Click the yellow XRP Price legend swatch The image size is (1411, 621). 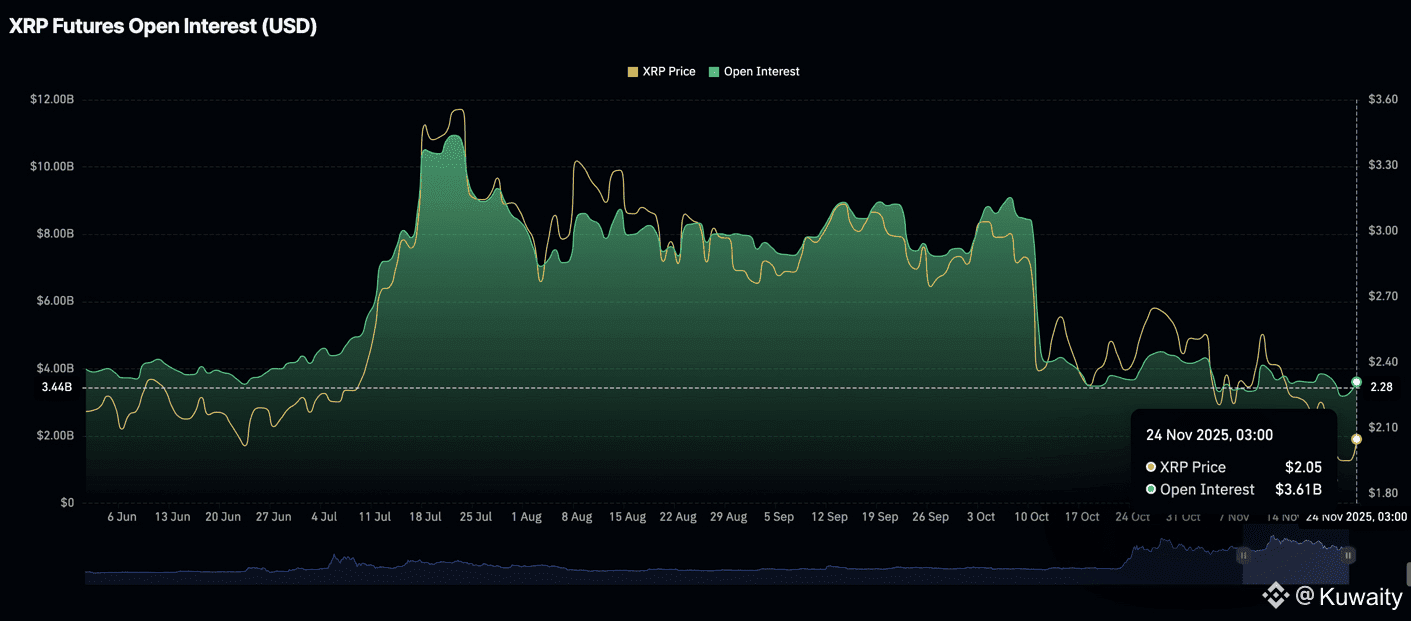click(632, 72)
